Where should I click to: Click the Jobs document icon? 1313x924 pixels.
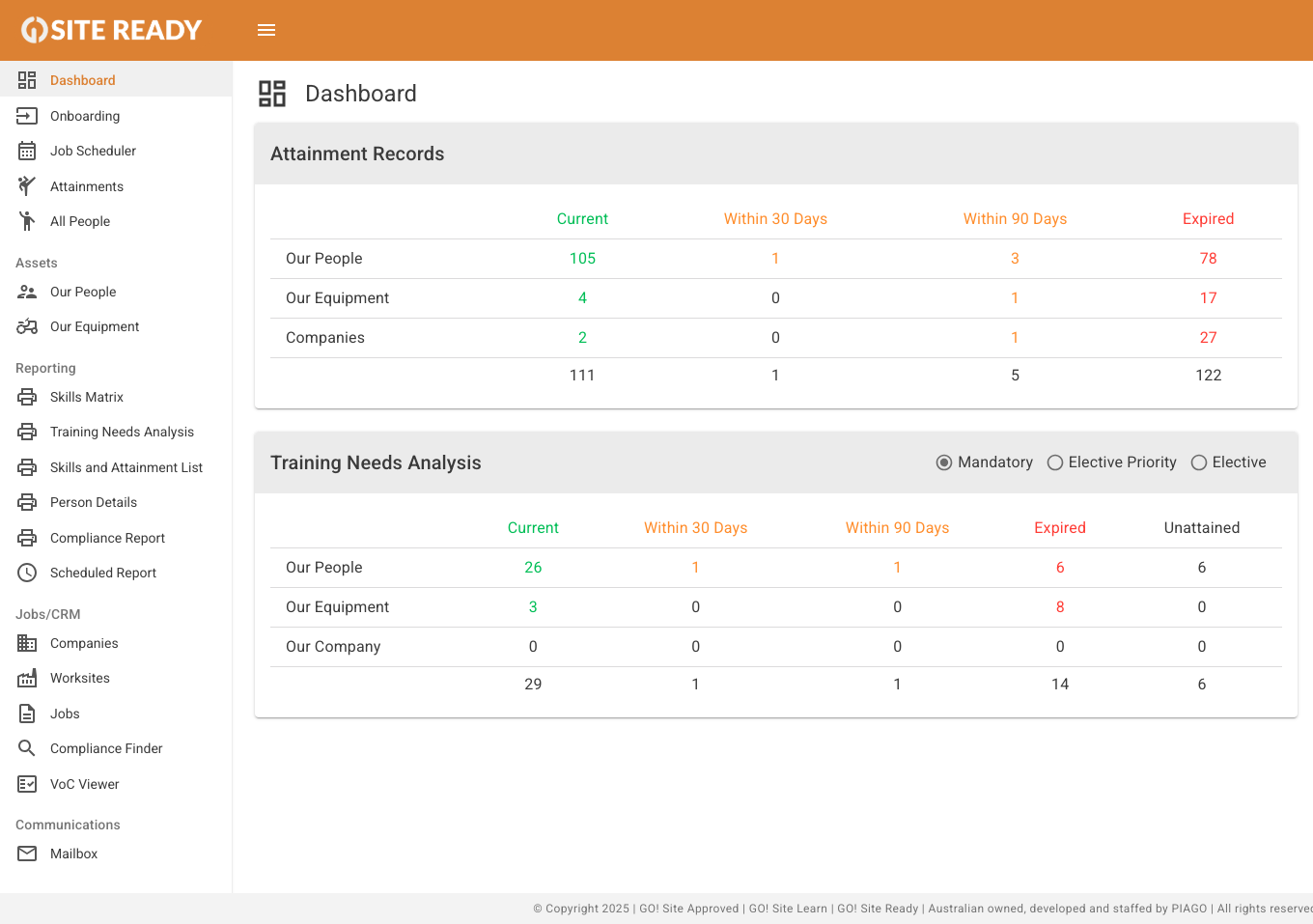[x=27, y=714]
